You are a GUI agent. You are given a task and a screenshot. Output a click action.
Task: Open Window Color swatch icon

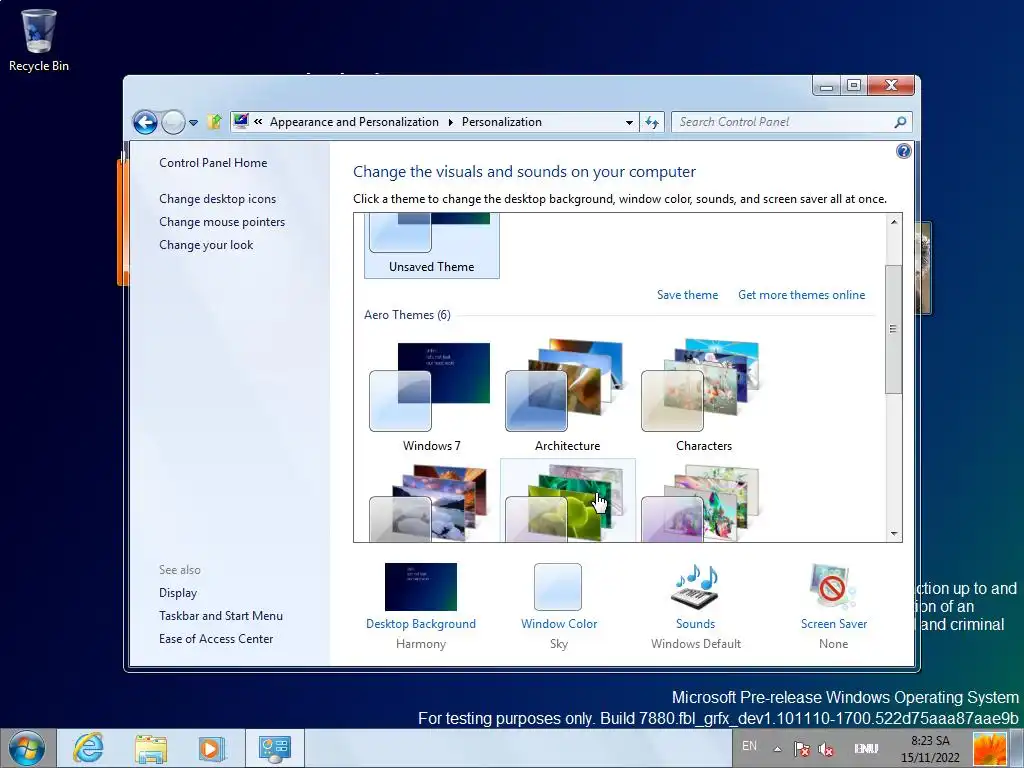pos(558,587)
